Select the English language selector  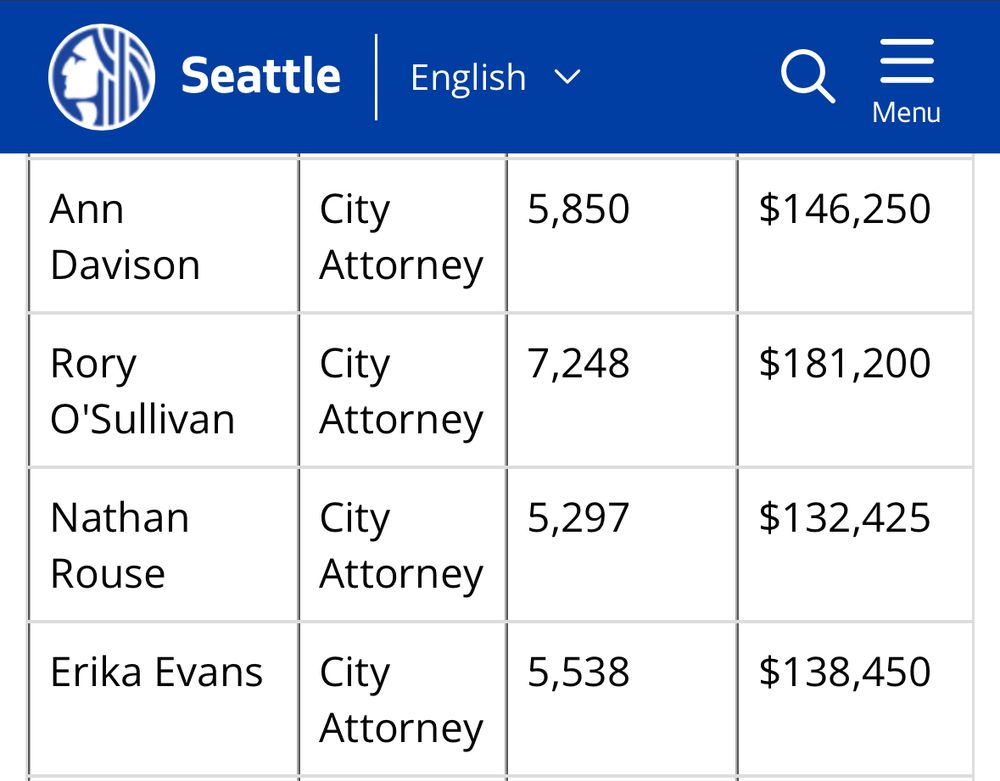coord(496,78)
